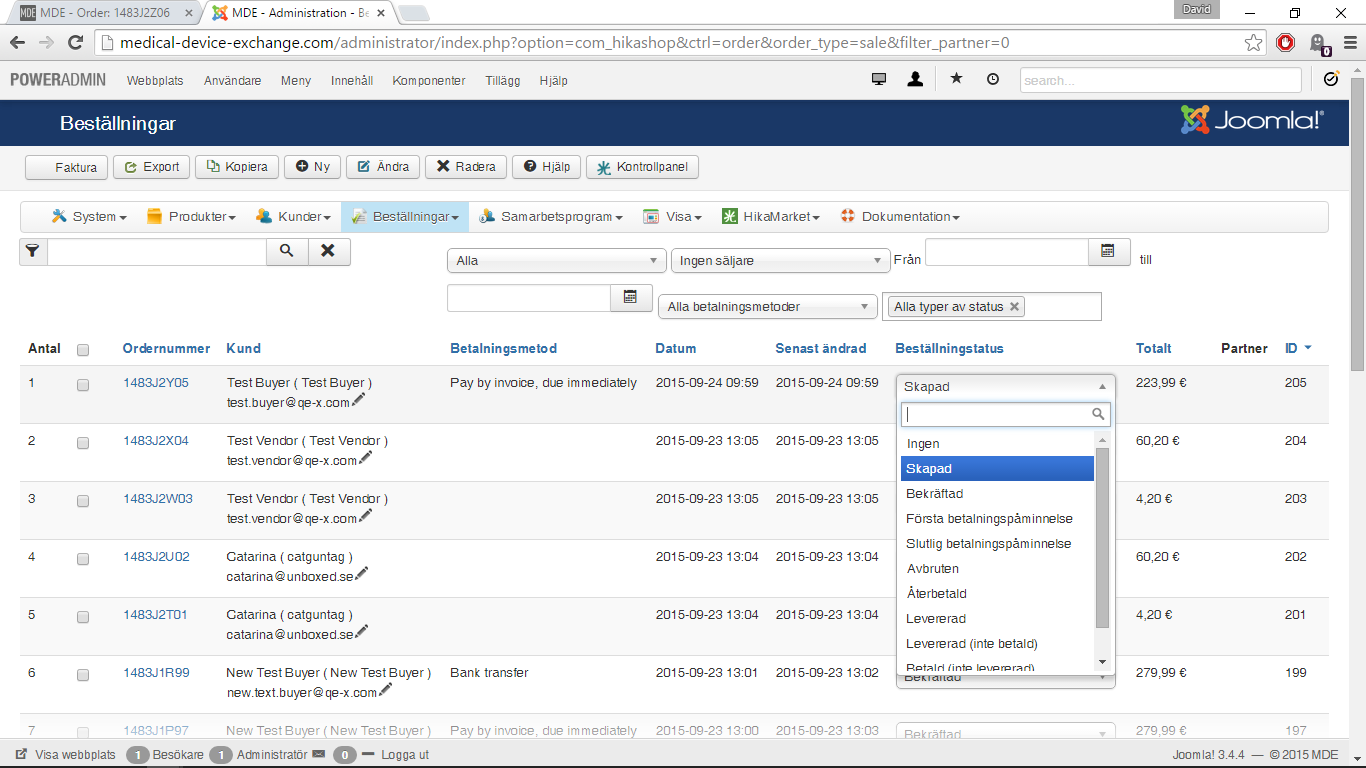The width and height of the screenshot is (1366, 768).
Task: Bookmark this page with the star icon
Action: pos(1253,43)
